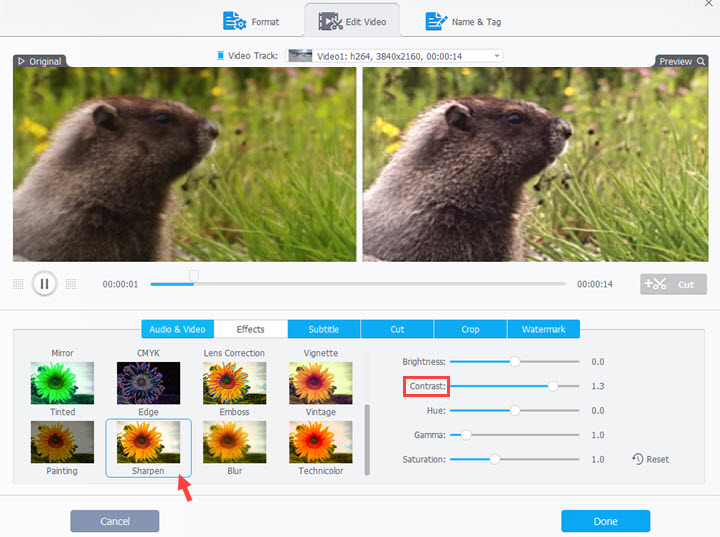
Task: Click the Name & Tag pencil icon
Action: click(436, 21)
